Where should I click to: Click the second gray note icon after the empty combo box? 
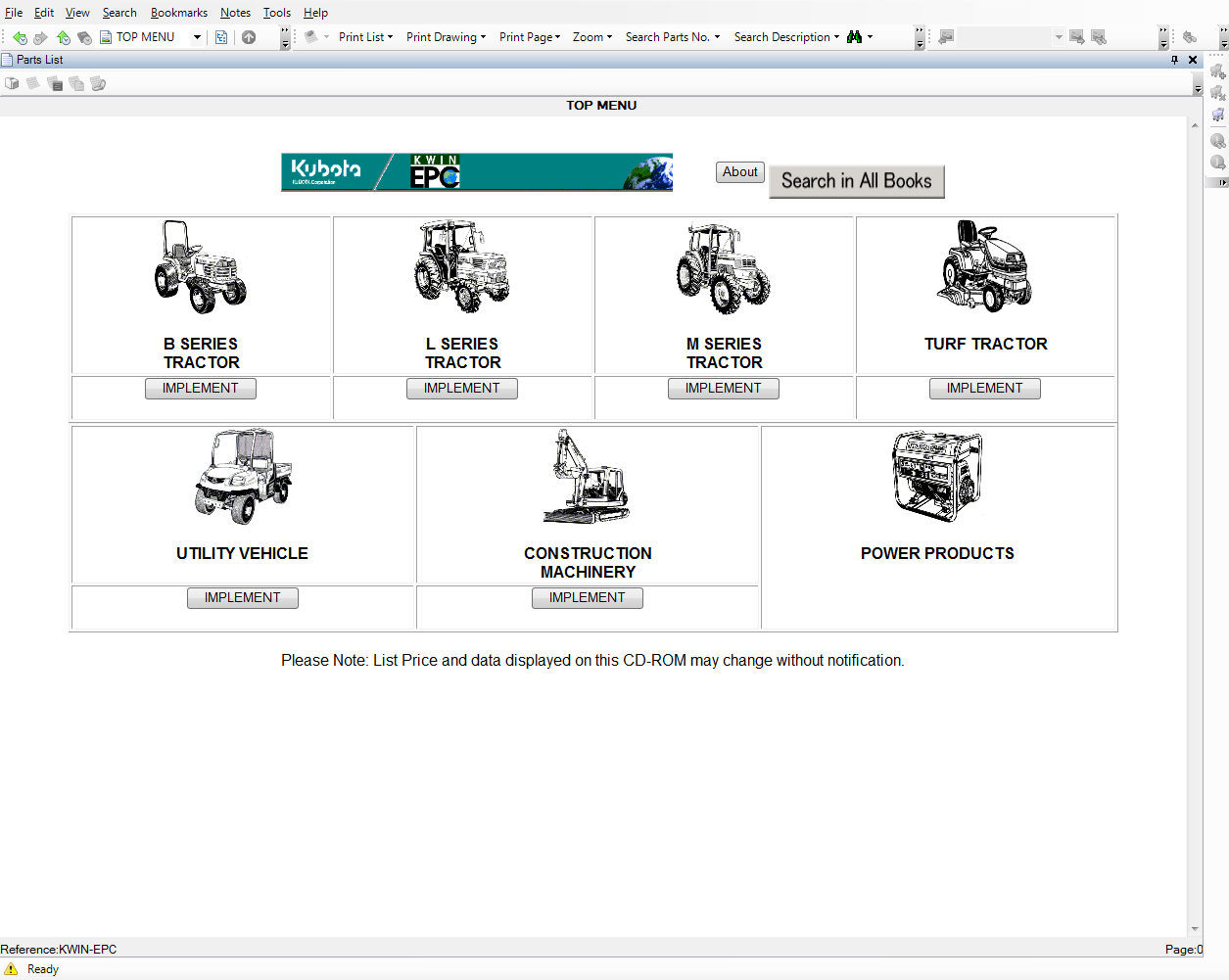click(1099, 37)
